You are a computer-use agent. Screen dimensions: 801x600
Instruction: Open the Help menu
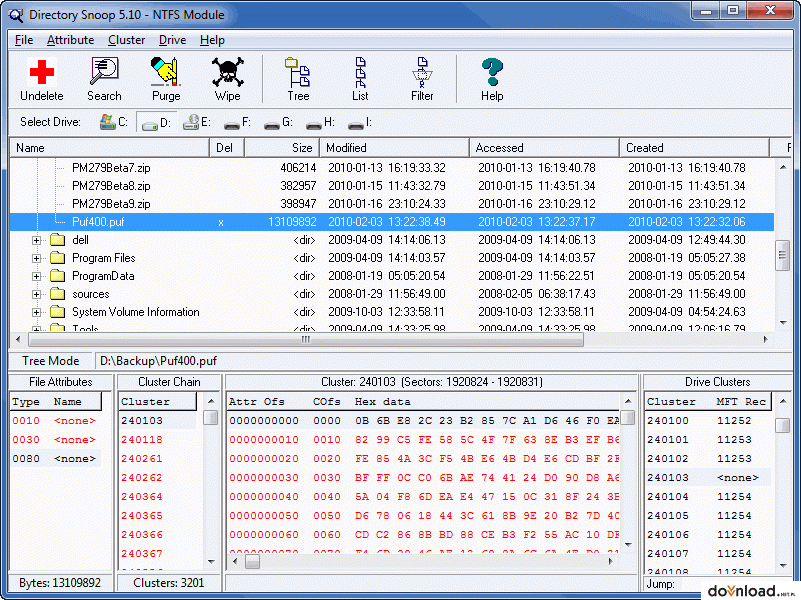tap(212, 40)
